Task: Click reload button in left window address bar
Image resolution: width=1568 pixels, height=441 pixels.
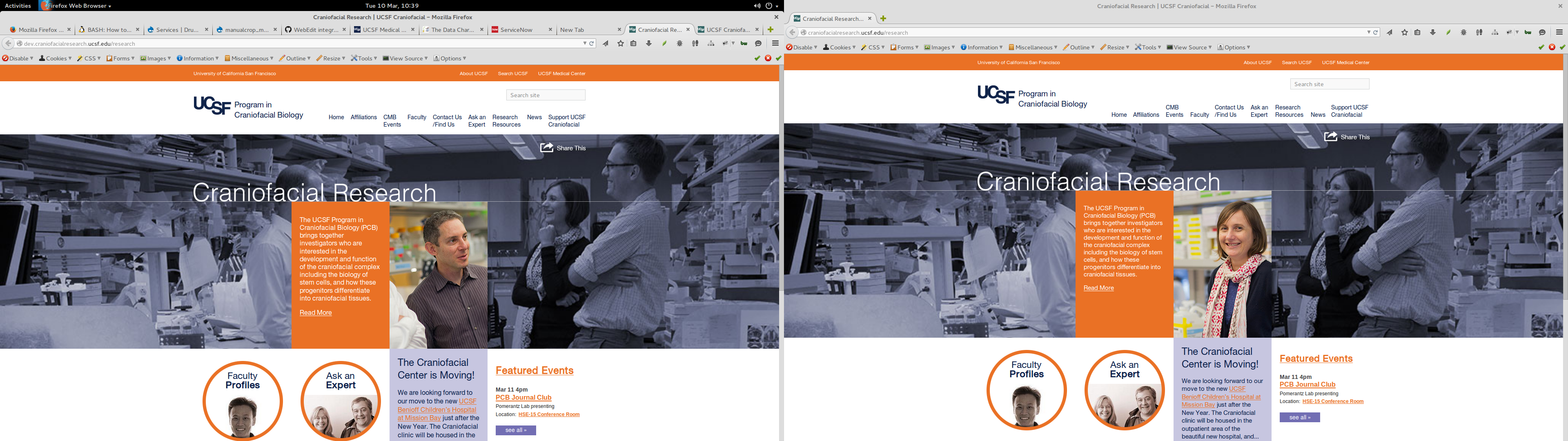Action: [592, 44]
